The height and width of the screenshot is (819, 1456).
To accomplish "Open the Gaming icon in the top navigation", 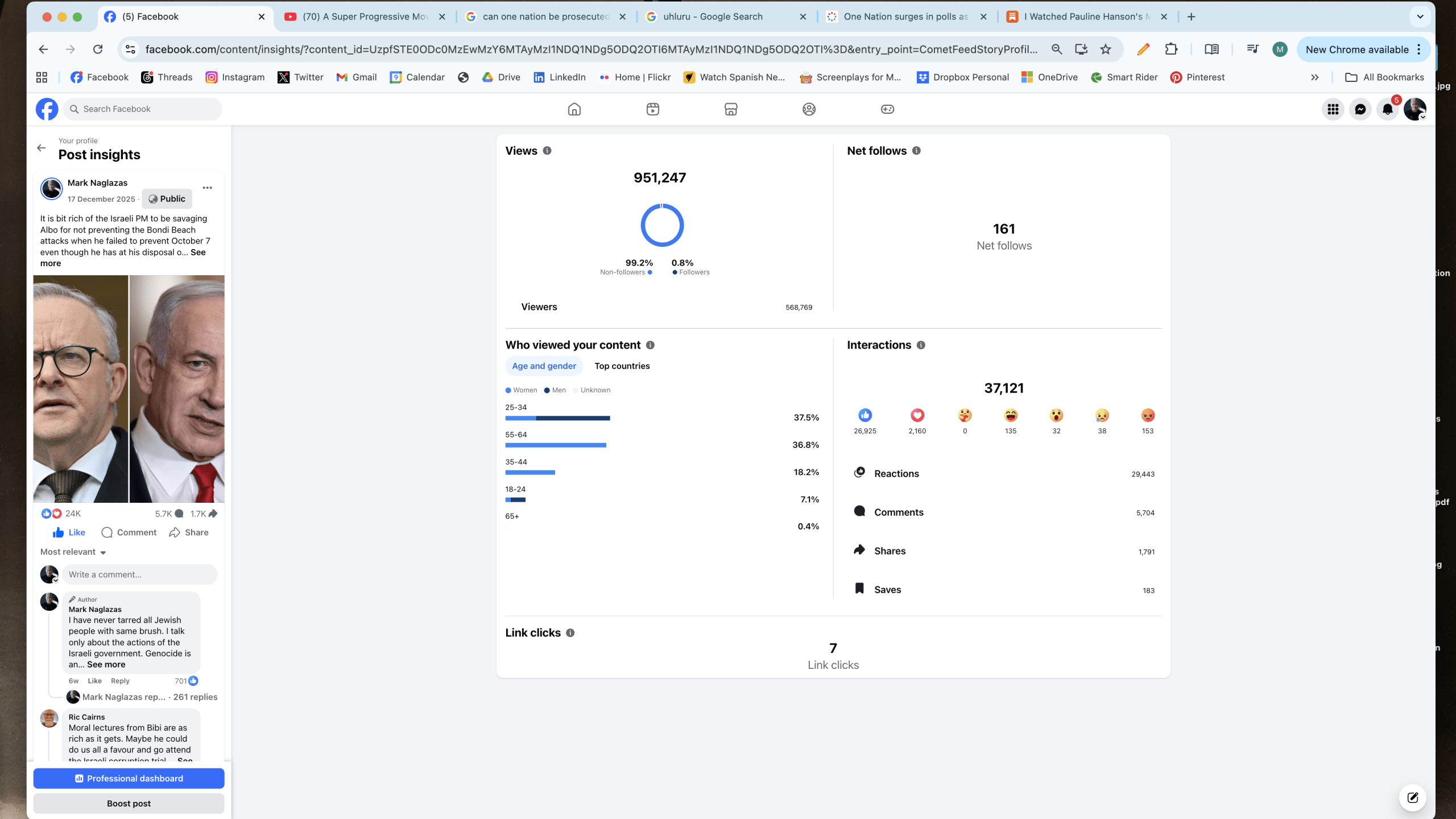I will (887, 109).
